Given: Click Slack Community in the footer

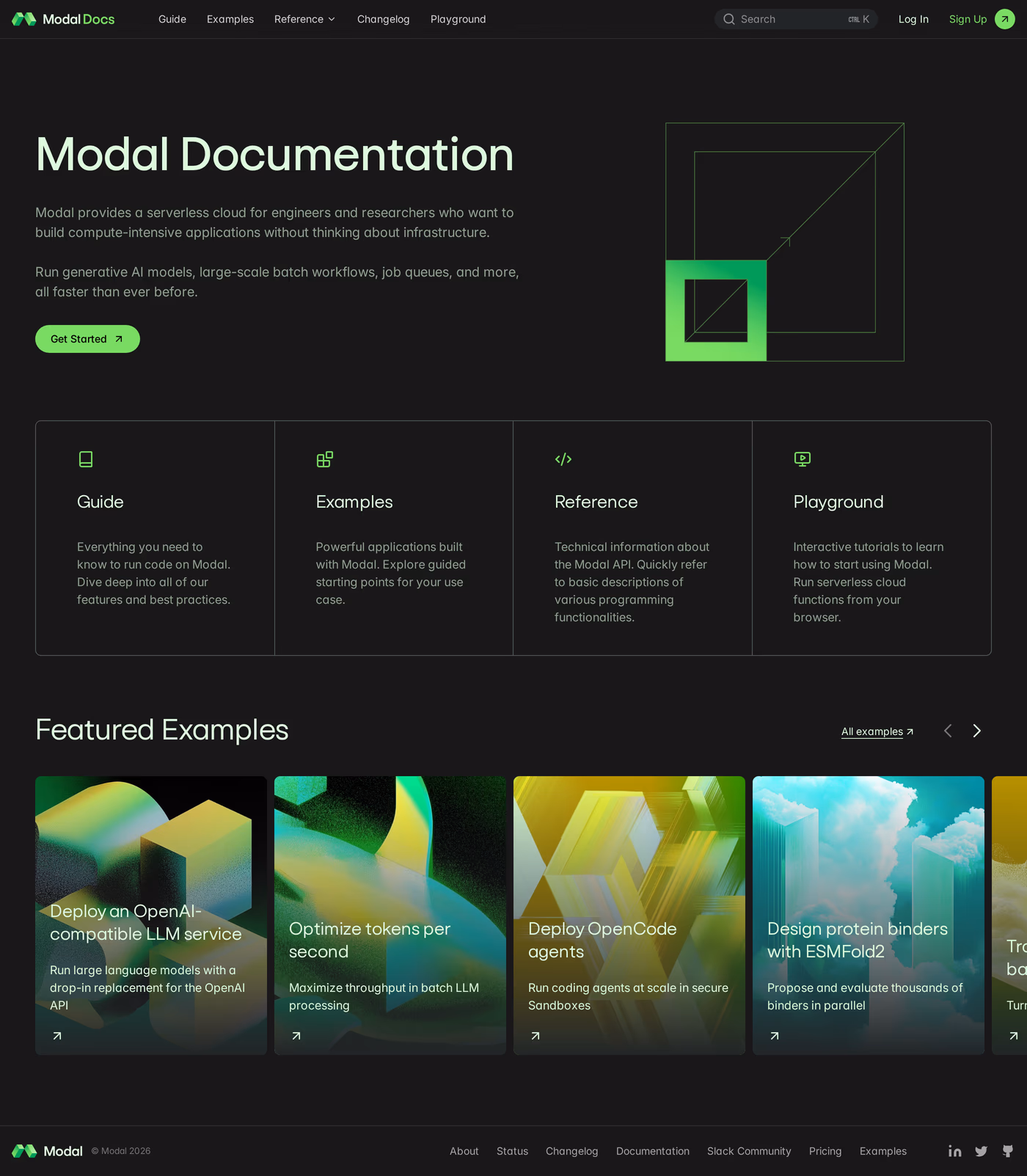Looking at the screenshot, I should tap(749, 1151).
